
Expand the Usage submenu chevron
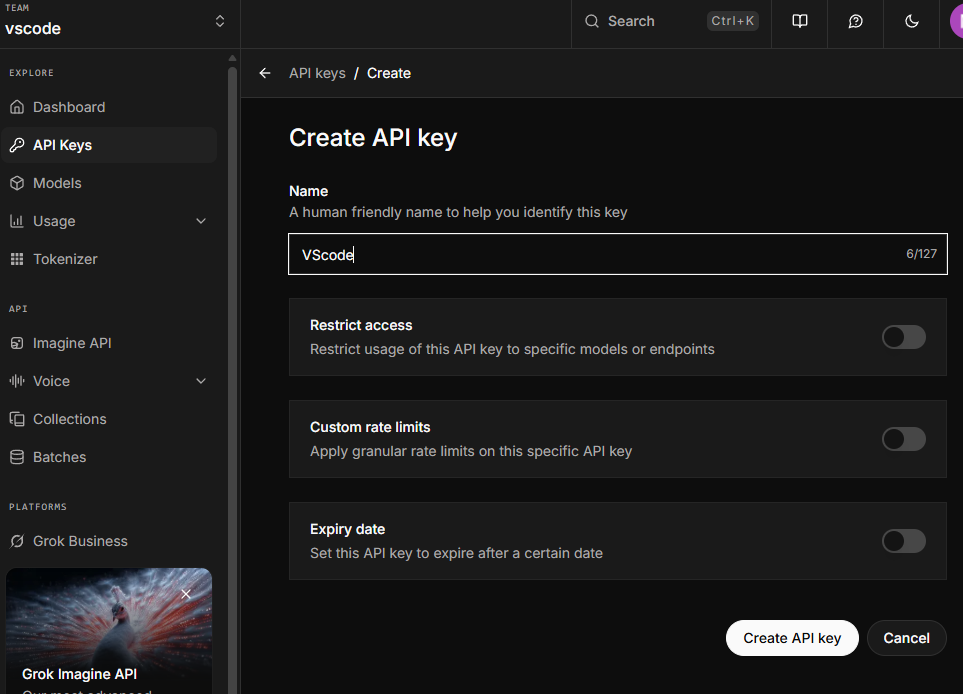pyautogui.click(x=201, y=221)
